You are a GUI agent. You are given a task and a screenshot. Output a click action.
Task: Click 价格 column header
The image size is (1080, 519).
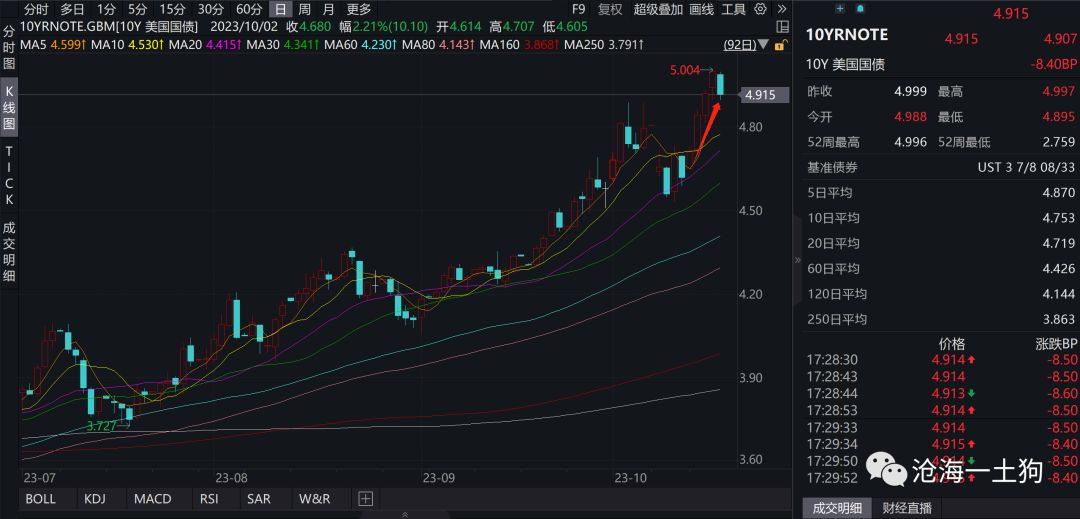click(x=952, y=343)
